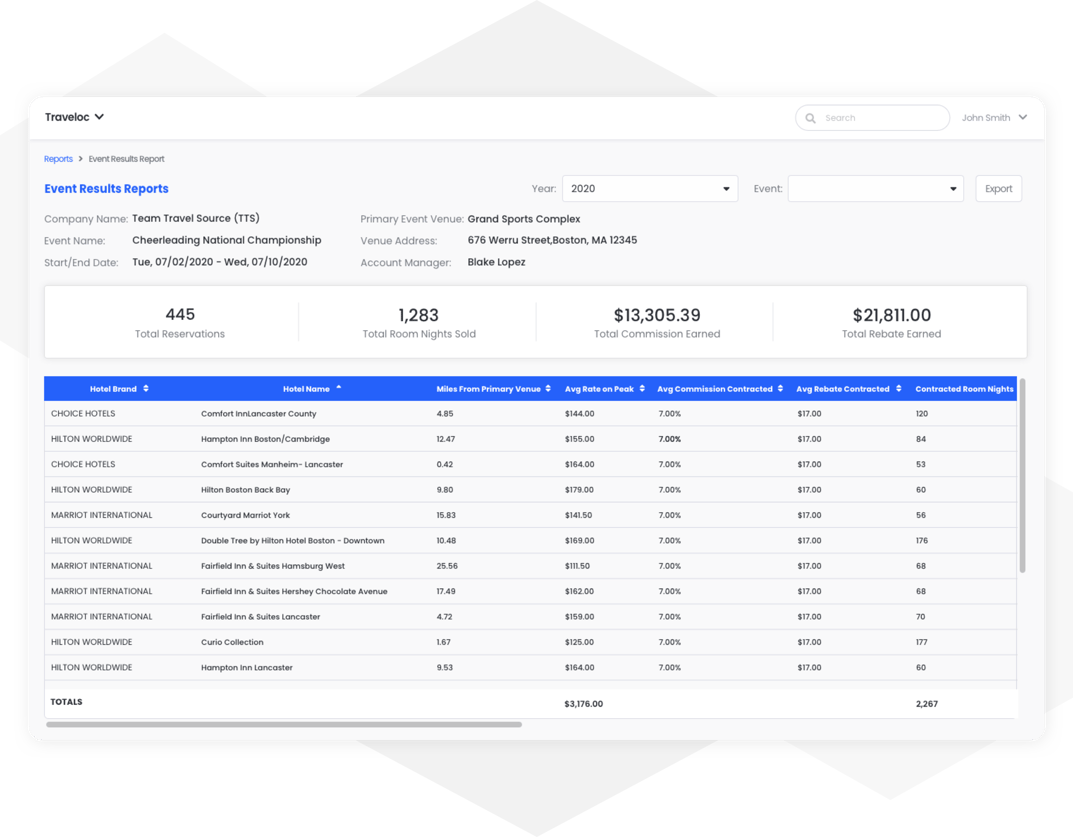1073x837 pixels.
Task: Open the Event selection dropdown
Action: [x=876, y=189]
